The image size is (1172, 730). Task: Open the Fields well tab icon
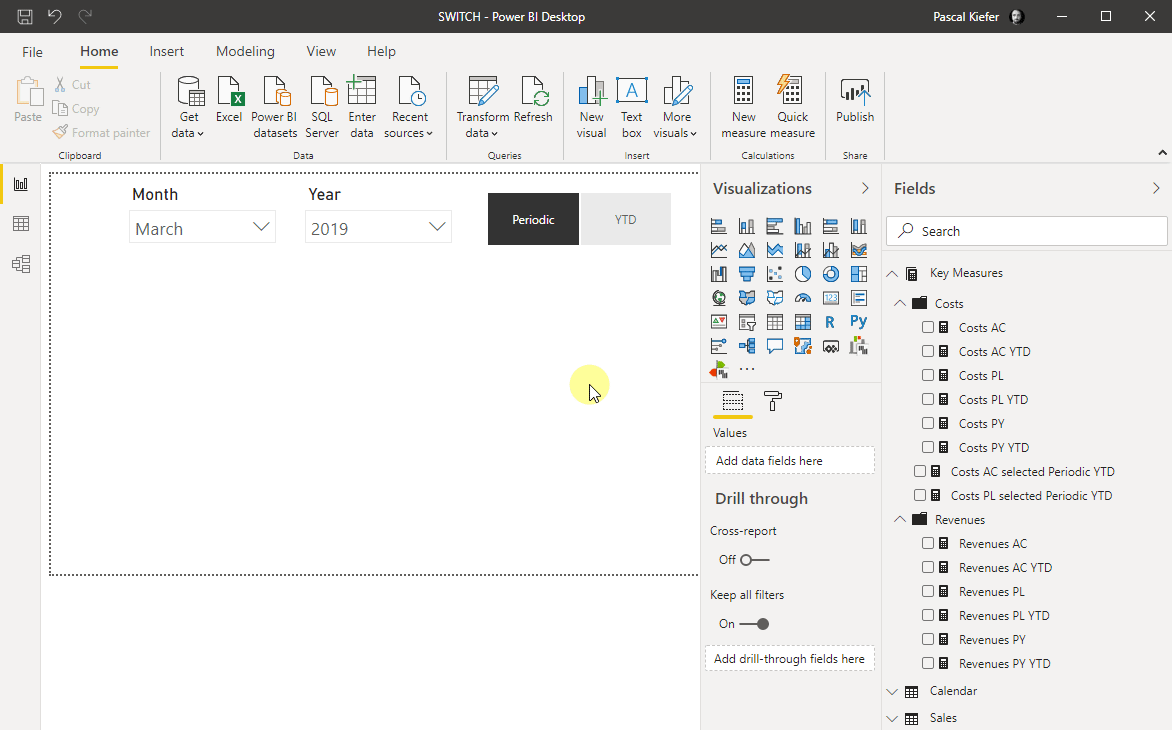pos(732,401)
